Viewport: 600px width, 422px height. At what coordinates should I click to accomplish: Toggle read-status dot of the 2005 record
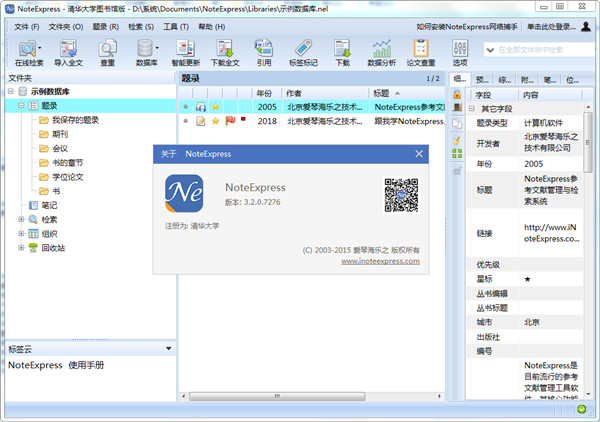tap(185, 106)
